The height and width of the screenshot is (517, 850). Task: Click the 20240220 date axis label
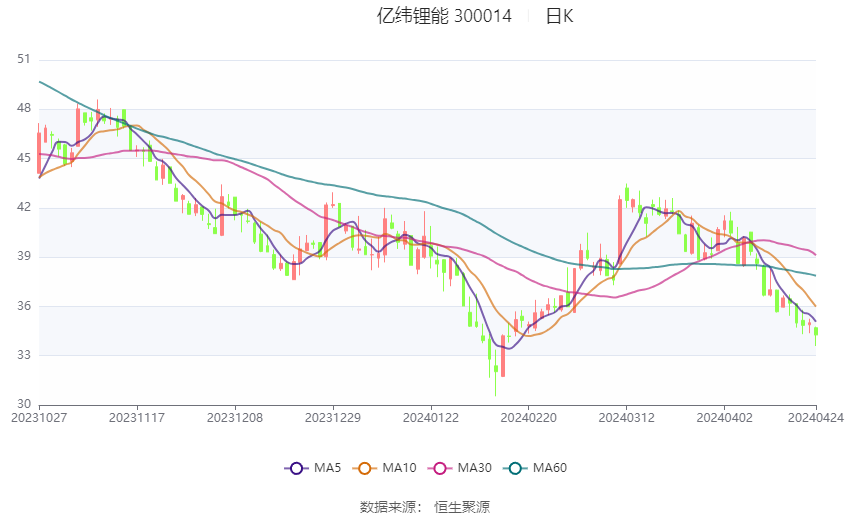[529, 418]
